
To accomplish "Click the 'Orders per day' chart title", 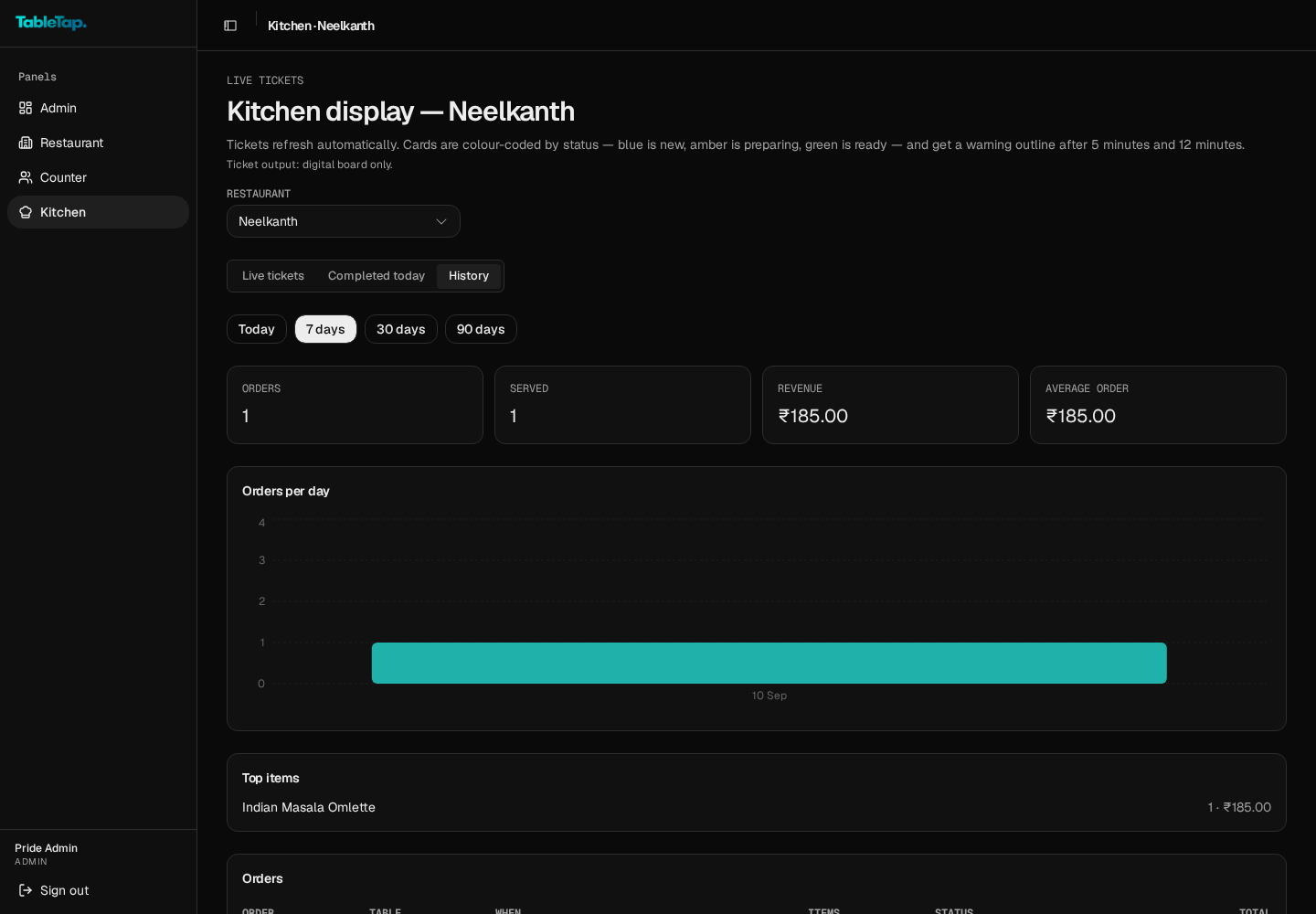I will pos(286,491).
